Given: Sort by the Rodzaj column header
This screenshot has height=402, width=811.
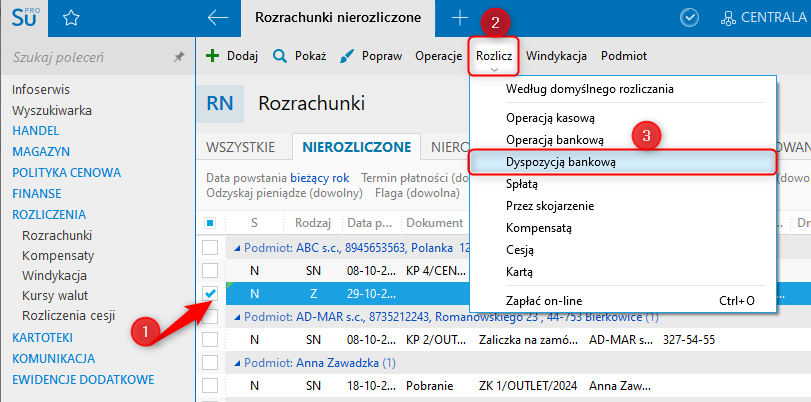Looking at the screenshot, I should (x=312, y=223).
